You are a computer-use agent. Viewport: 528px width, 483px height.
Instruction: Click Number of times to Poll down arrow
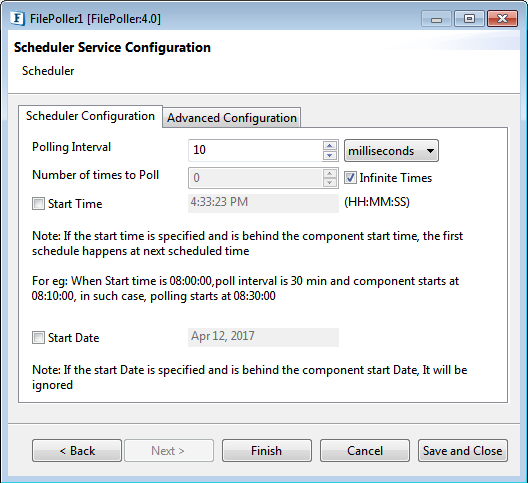(x=330, y=183)
